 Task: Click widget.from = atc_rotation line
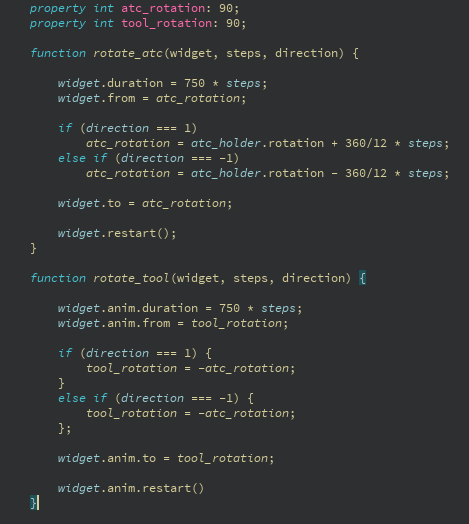pyautogui.click(x=152, y=99)
